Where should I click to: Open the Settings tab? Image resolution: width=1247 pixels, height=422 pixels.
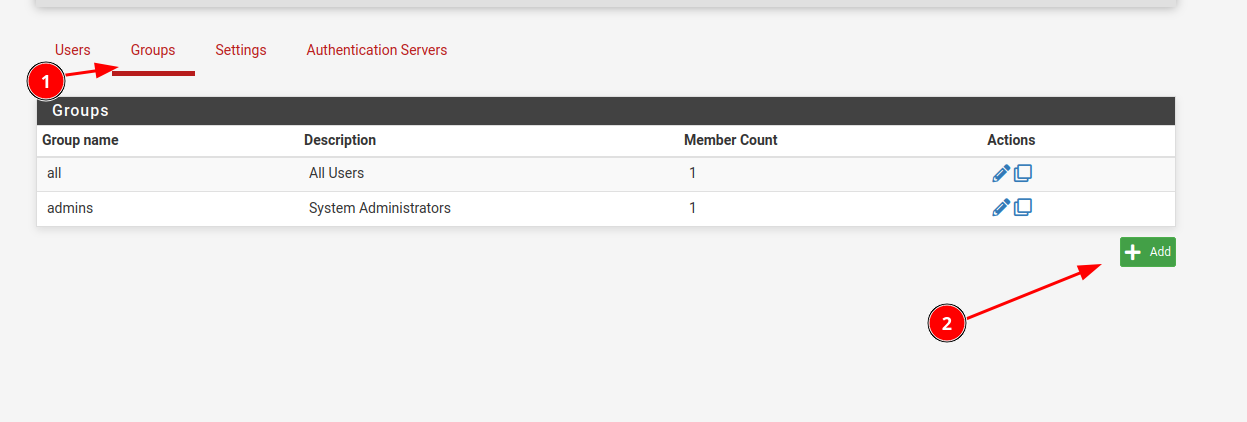coord(241,50)
